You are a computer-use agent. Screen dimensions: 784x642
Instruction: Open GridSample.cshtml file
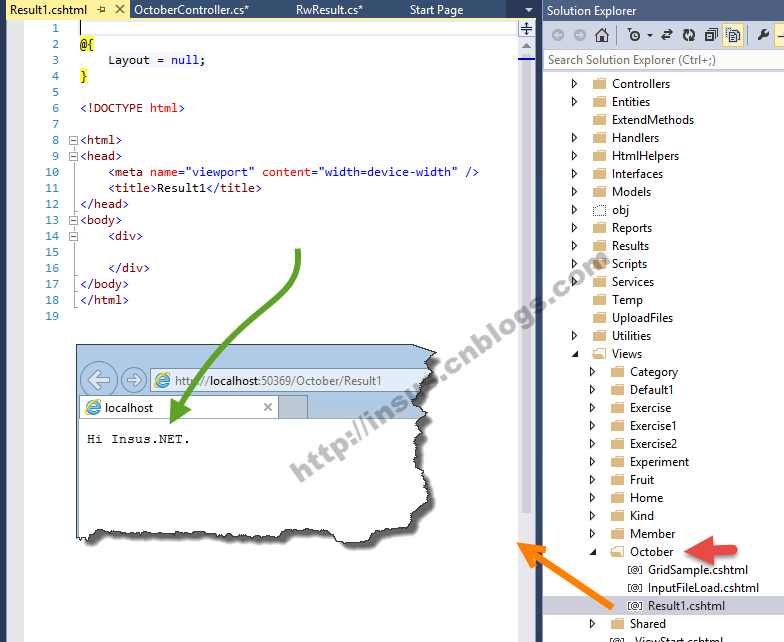pyautogui.click(x=698, y=570)
